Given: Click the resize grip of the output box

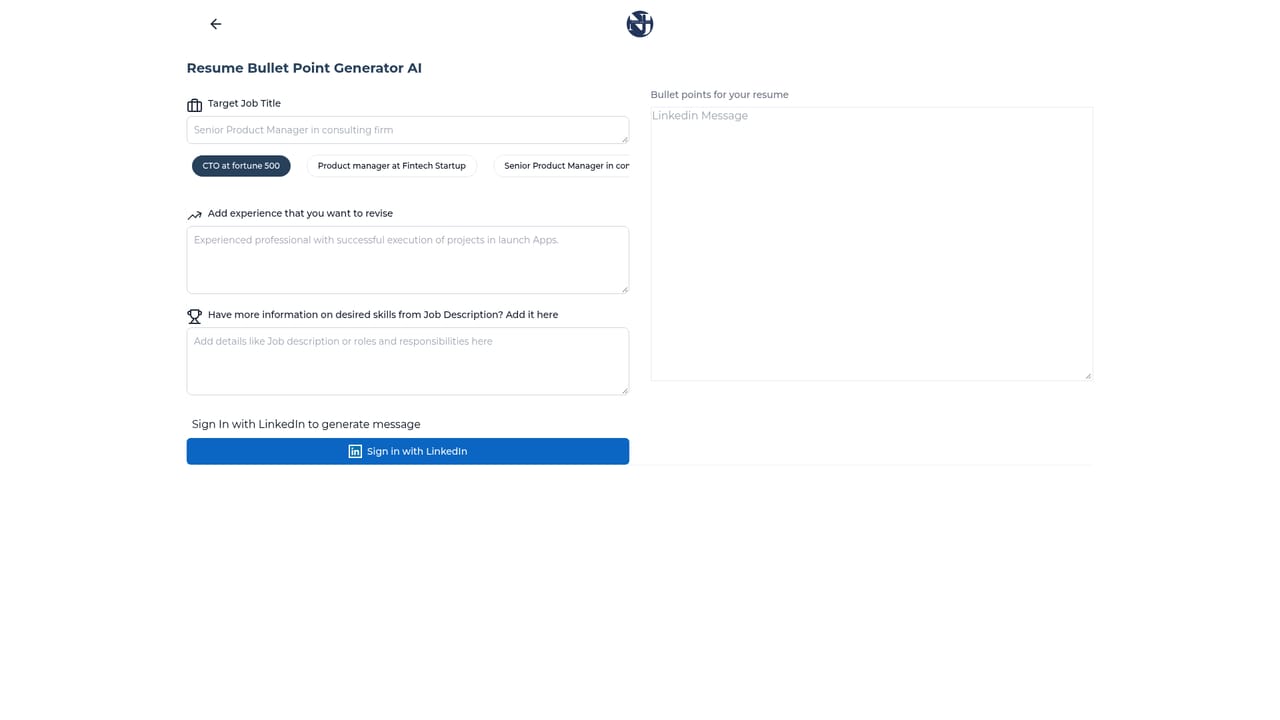Looking at the screenshot, I should click(x=1088, y=376).
